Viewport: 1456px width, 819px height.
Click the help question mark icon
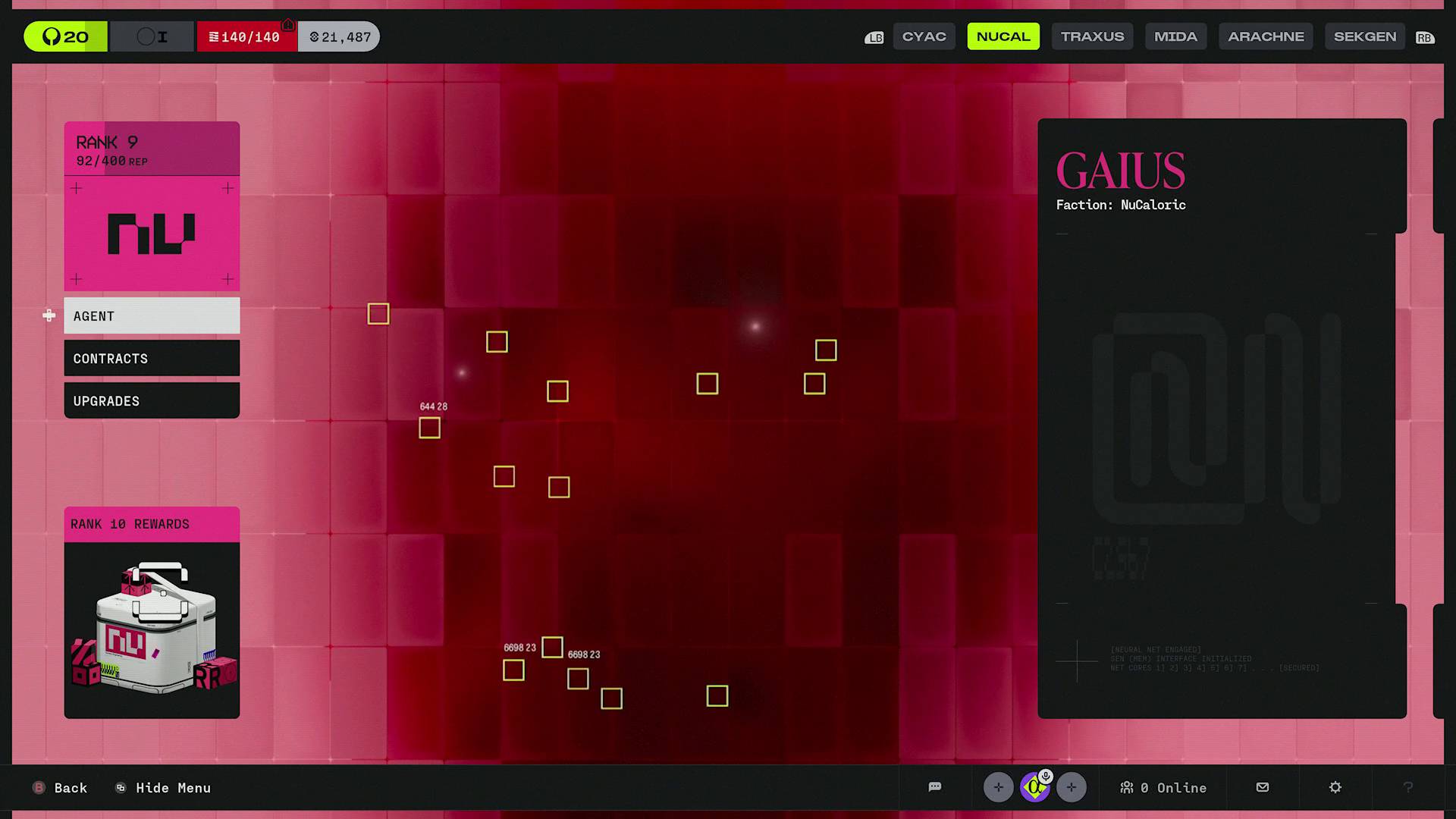tap(1408, 787)
